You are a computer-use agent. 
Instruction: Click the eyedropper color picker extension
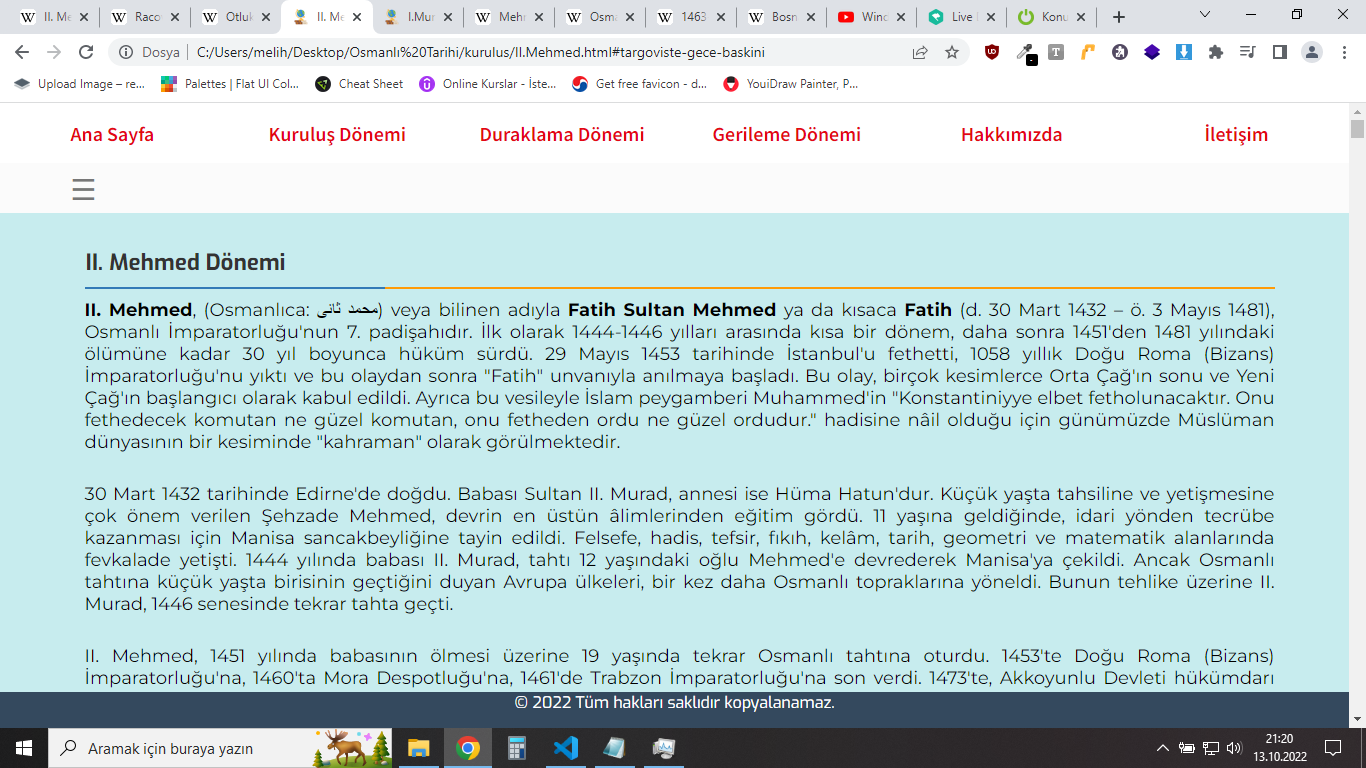(x=1025, y=53)
